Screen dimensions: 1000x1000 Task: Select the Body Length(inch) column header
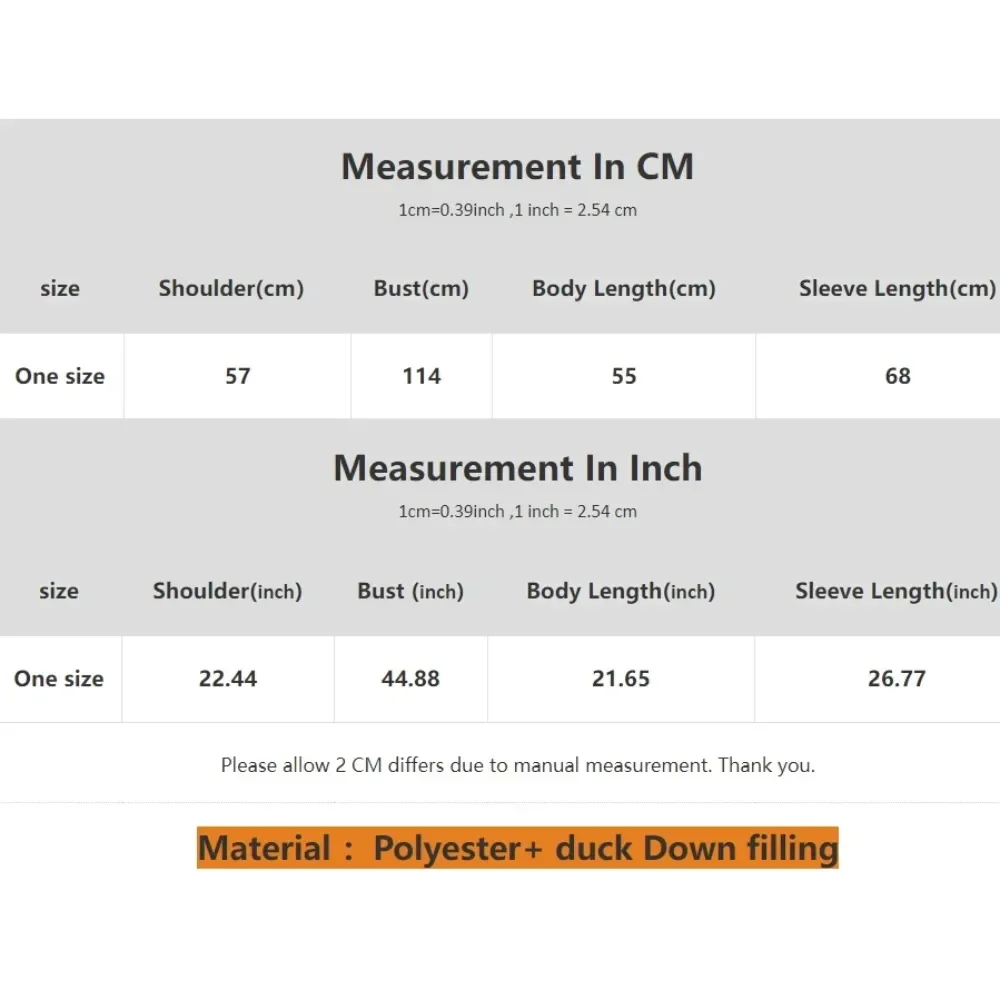point(621,591)
